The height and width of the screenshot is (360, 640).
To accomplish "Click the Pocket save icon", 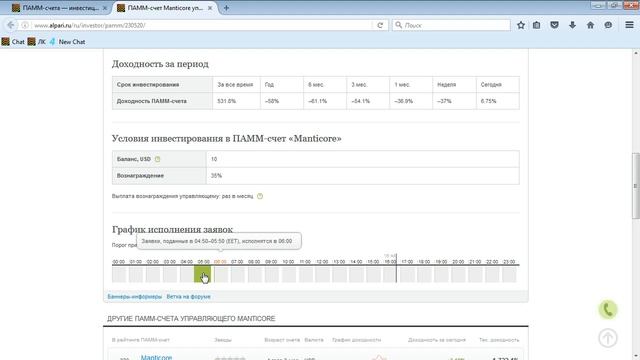I will pos(554,25).
